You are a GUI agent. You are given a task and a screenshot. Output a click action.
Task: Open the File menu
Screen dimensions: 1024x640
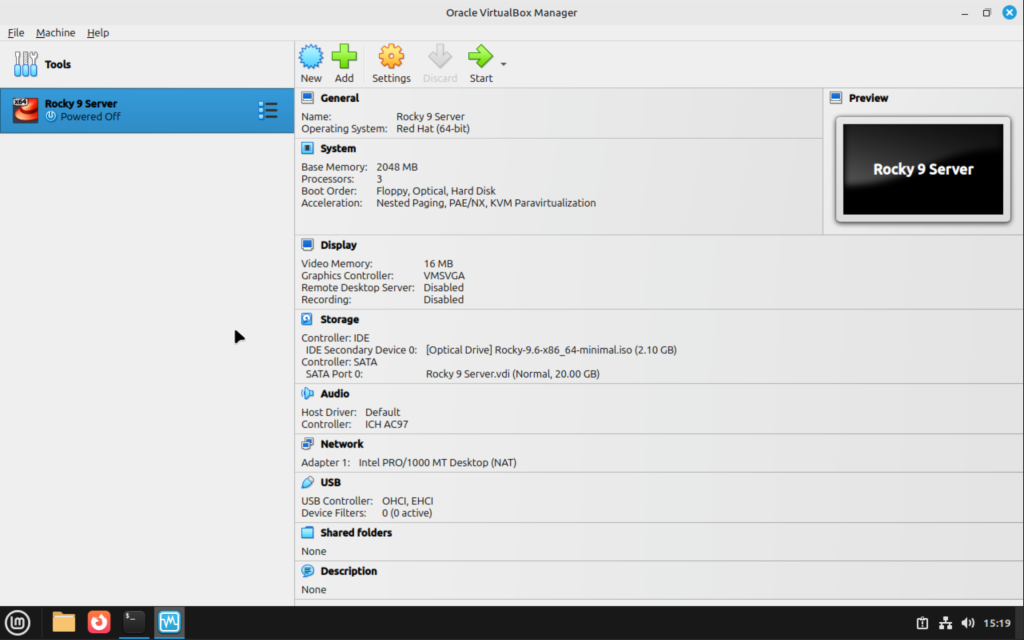(x=16, y=32)
